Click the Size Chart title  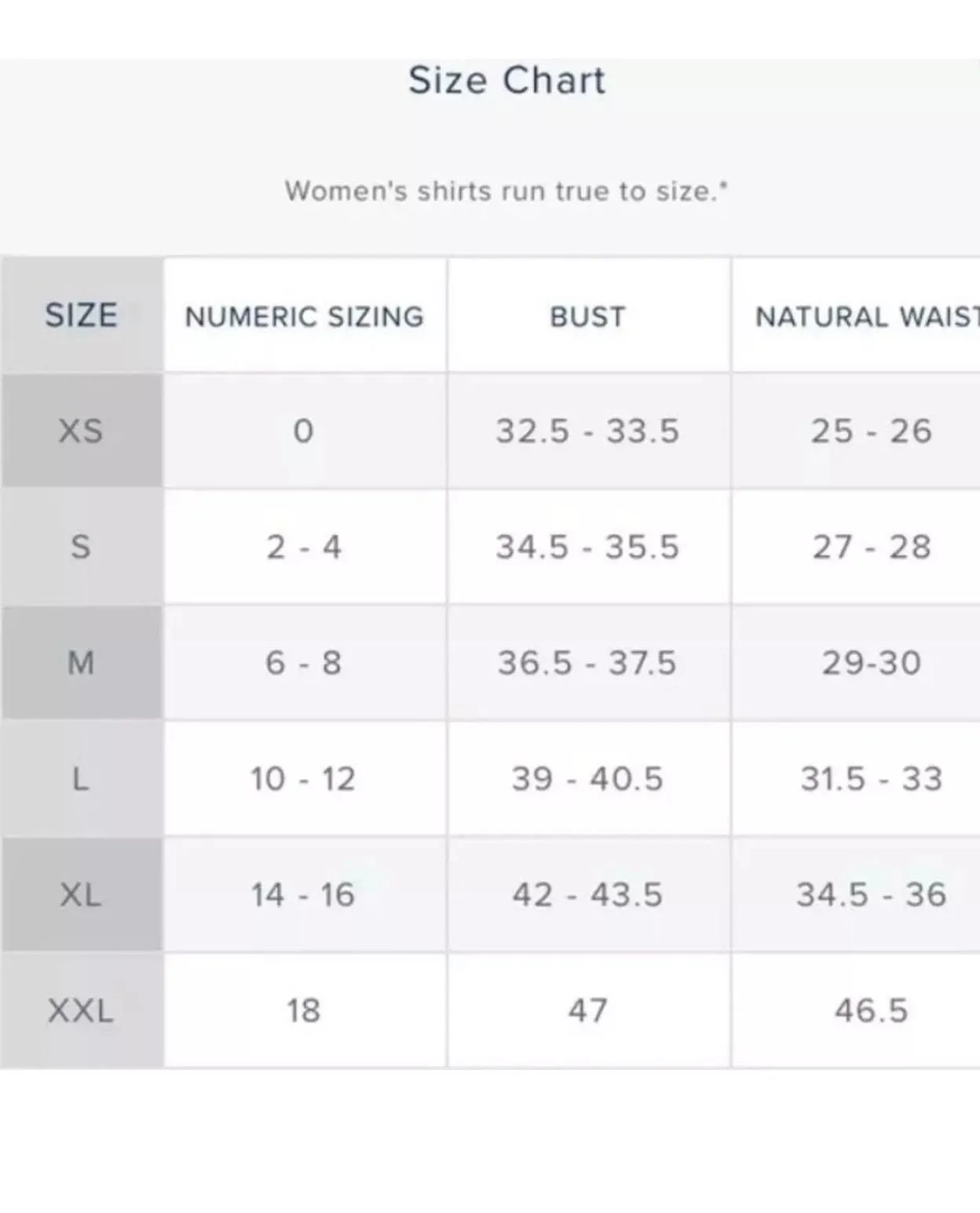[x=506, y=80]
